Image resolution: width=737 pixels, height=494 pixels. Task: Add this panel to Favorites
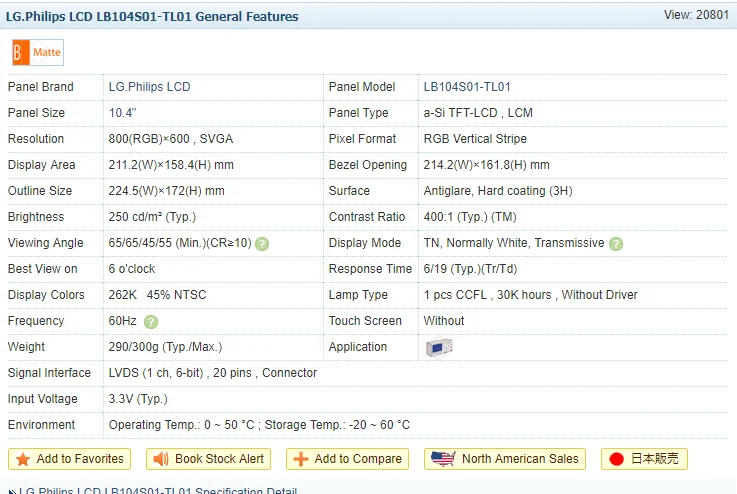[x=70, y=459]
